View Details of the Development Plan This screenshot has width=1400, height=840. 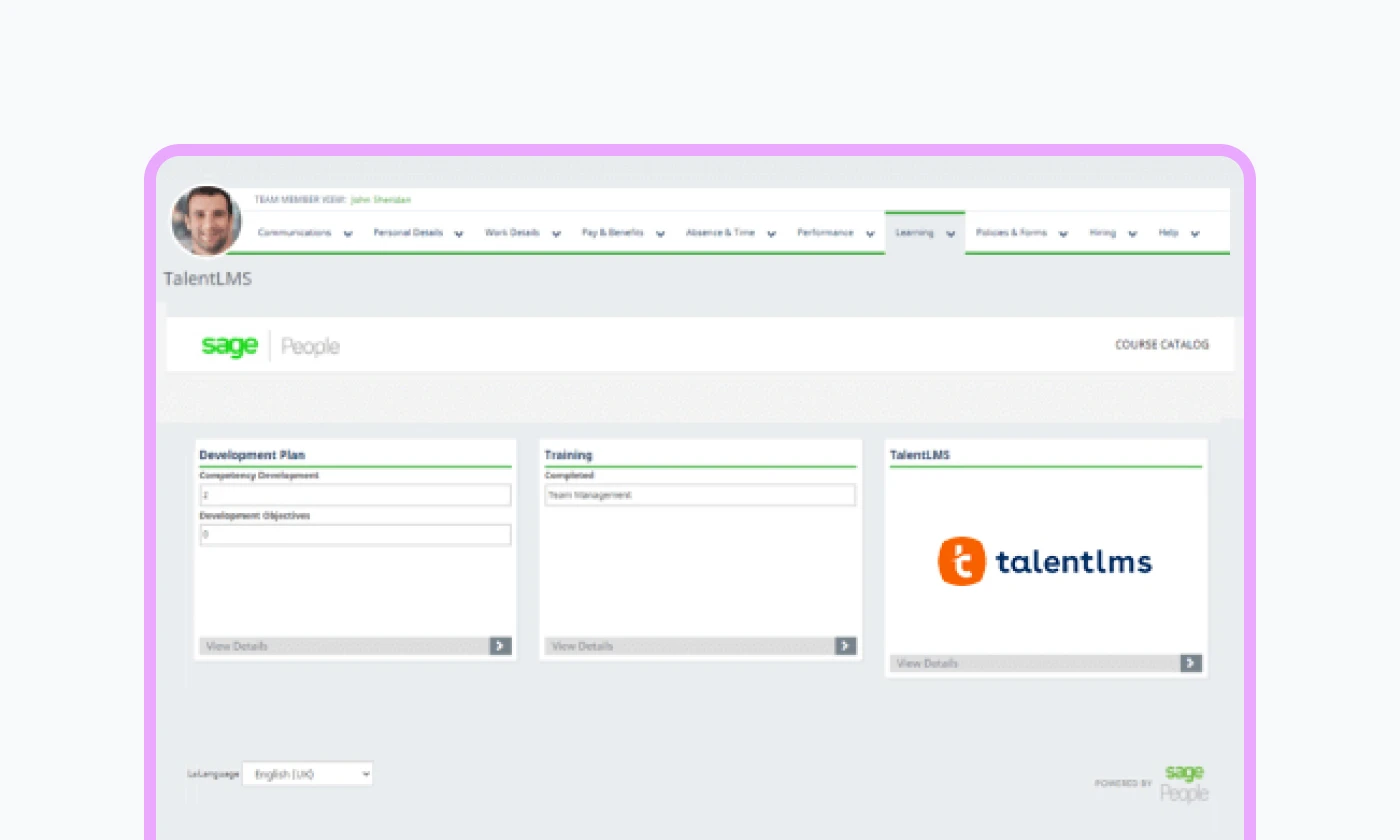point(237,646)
